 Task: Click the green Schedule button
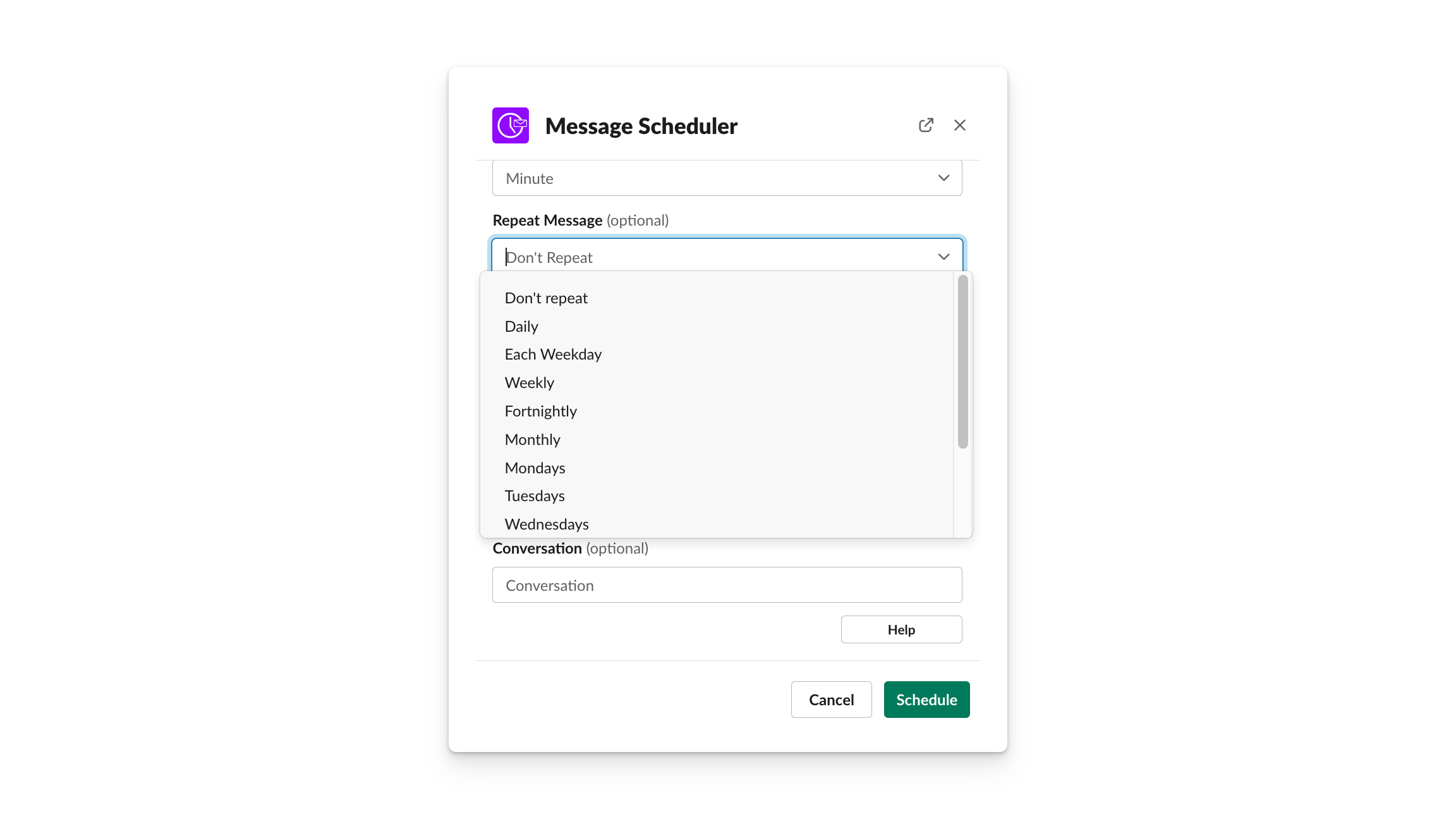click(x=926, y=700)
